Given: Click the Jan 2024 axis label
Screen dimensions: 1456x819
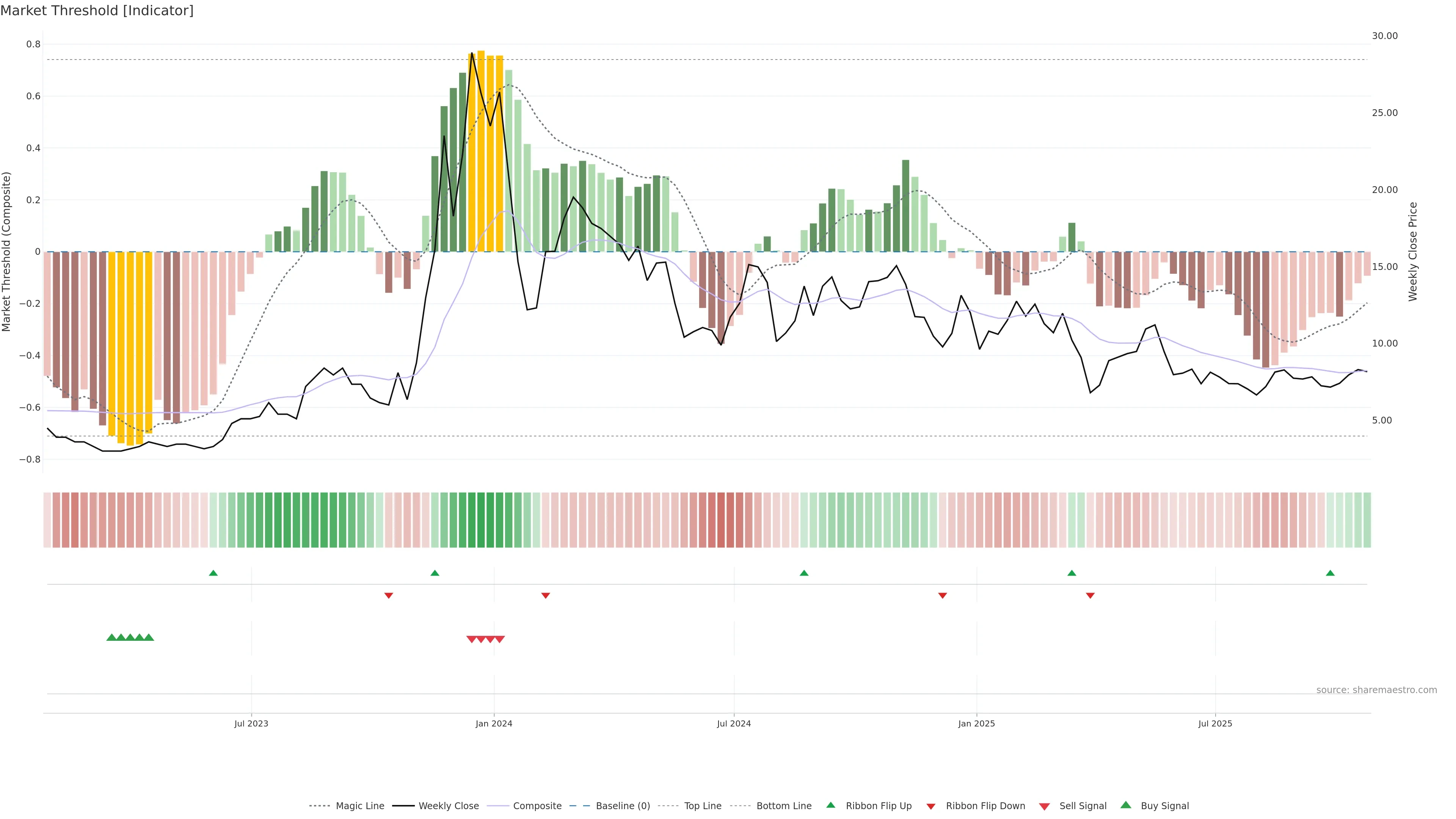Looking at the screenshot, I should pos(493,723).
